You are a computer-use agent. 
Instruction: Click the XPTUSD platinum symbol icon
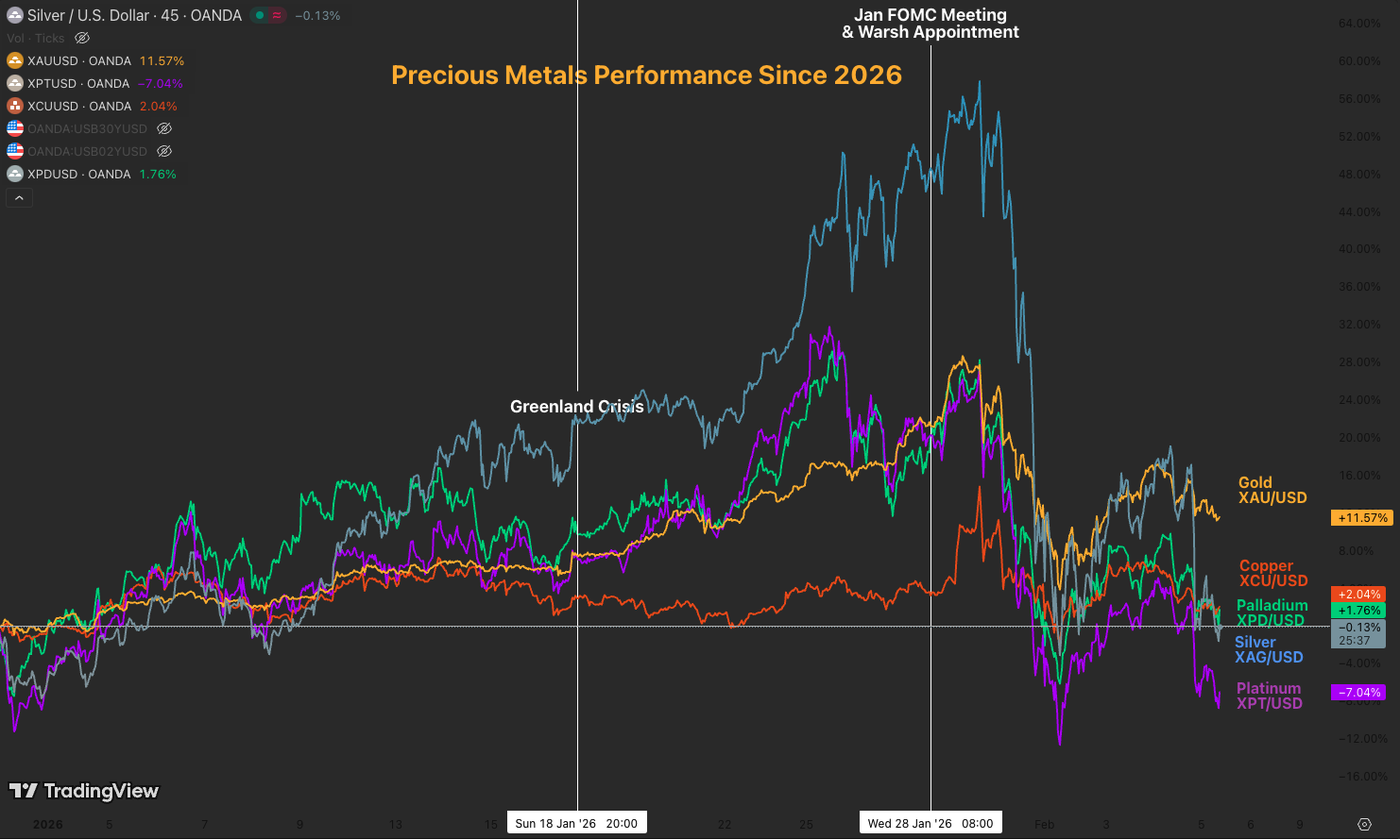click(x=13, y=83)
